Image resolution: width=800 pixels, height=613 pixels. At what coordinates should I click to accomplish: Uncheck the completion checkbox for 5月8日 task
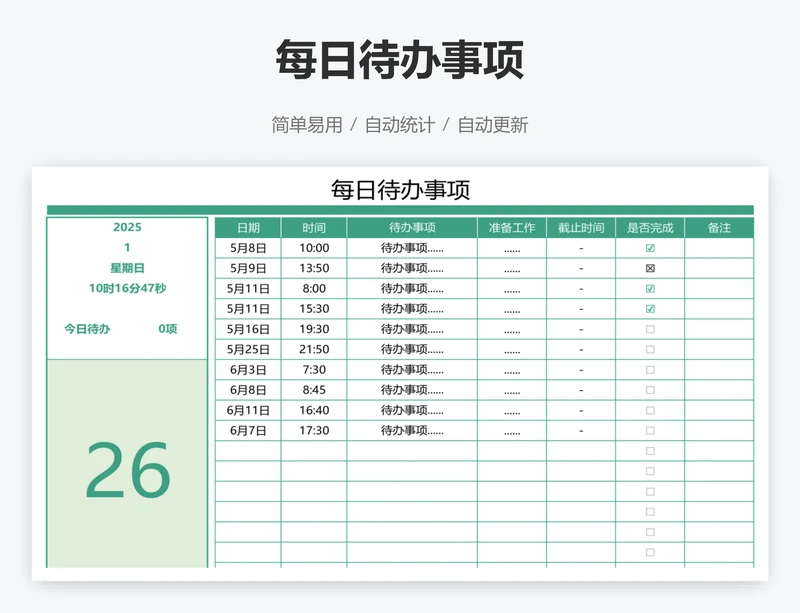[x=650, y=248]
